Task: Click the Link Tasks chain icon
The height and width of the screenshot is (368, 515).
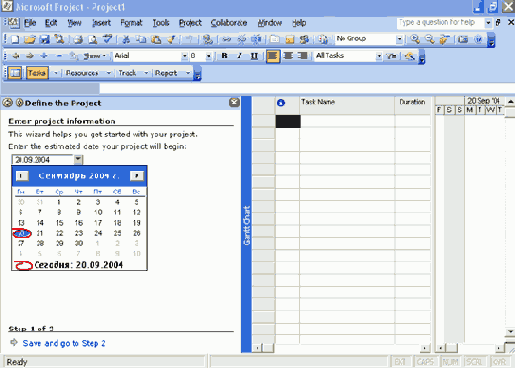Action: (226, 39)
